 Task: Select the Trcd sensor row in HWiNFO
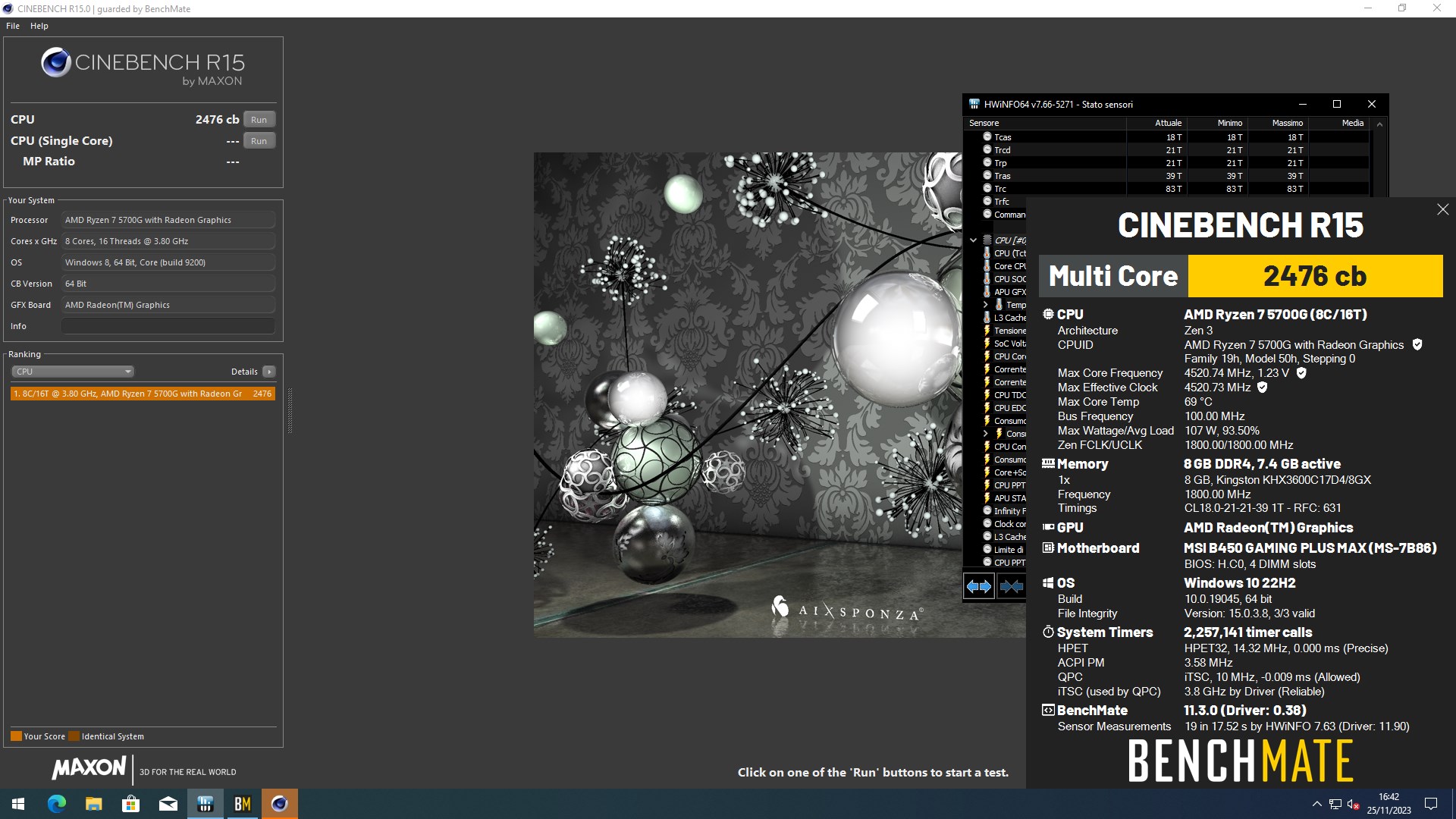(x=1166, y=150)
